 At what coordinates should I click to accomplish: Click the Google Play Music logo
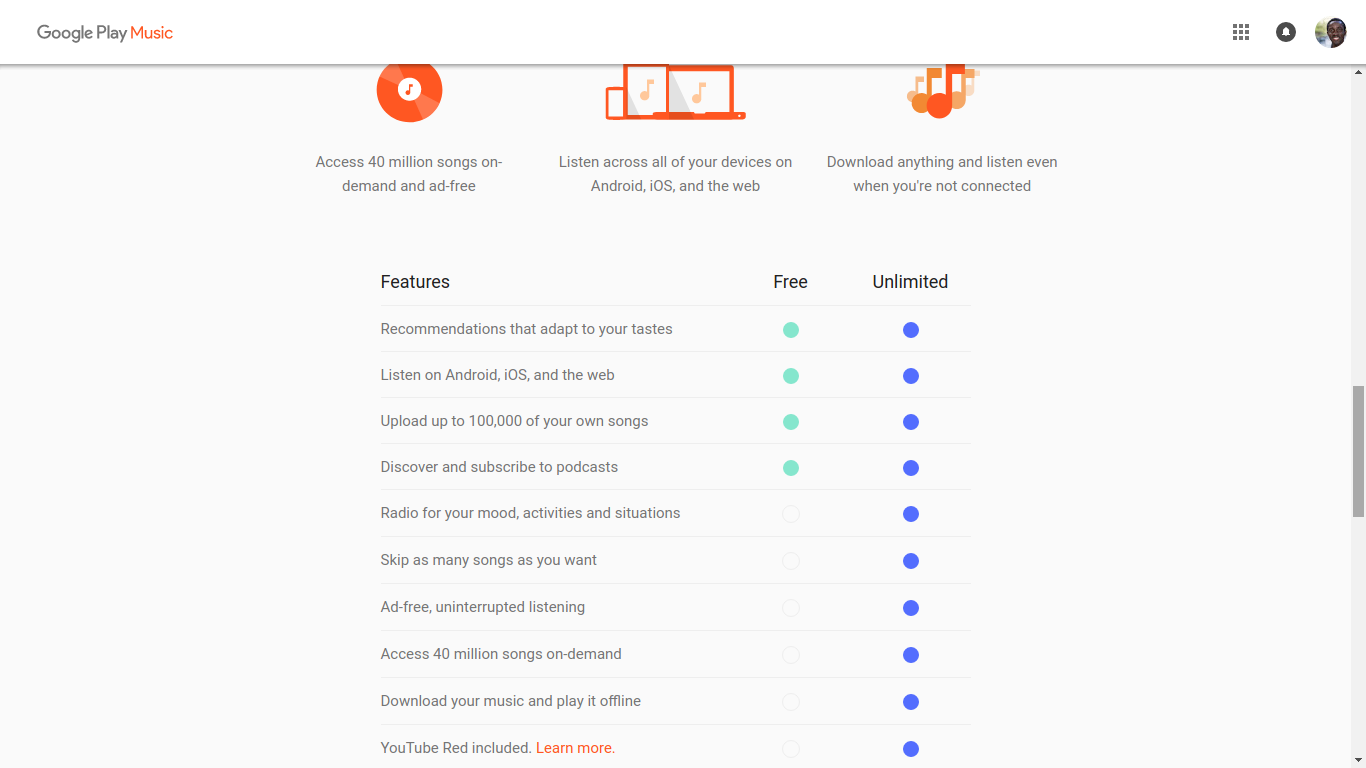click(105, 33)
